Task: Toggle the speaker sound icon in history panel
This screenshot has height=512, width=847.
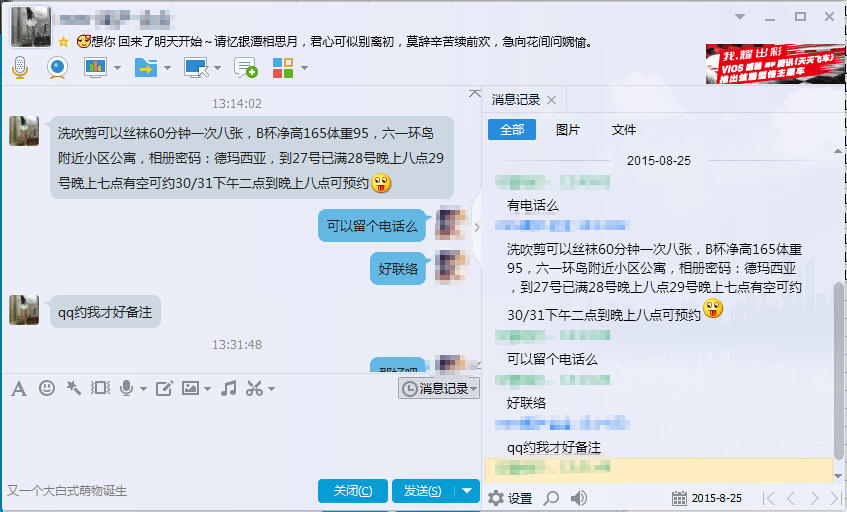Action: [x=579, y=498]
